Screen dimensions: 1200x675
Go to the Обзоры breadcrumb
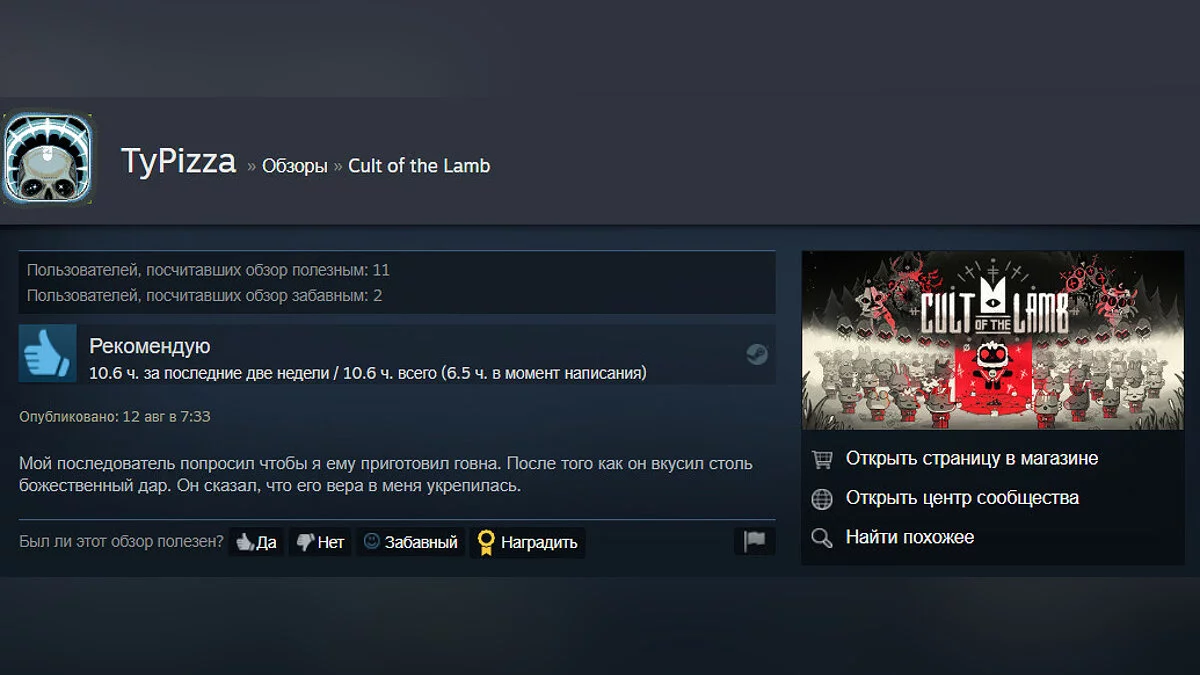pyautogui.click(x=294, y=166)
